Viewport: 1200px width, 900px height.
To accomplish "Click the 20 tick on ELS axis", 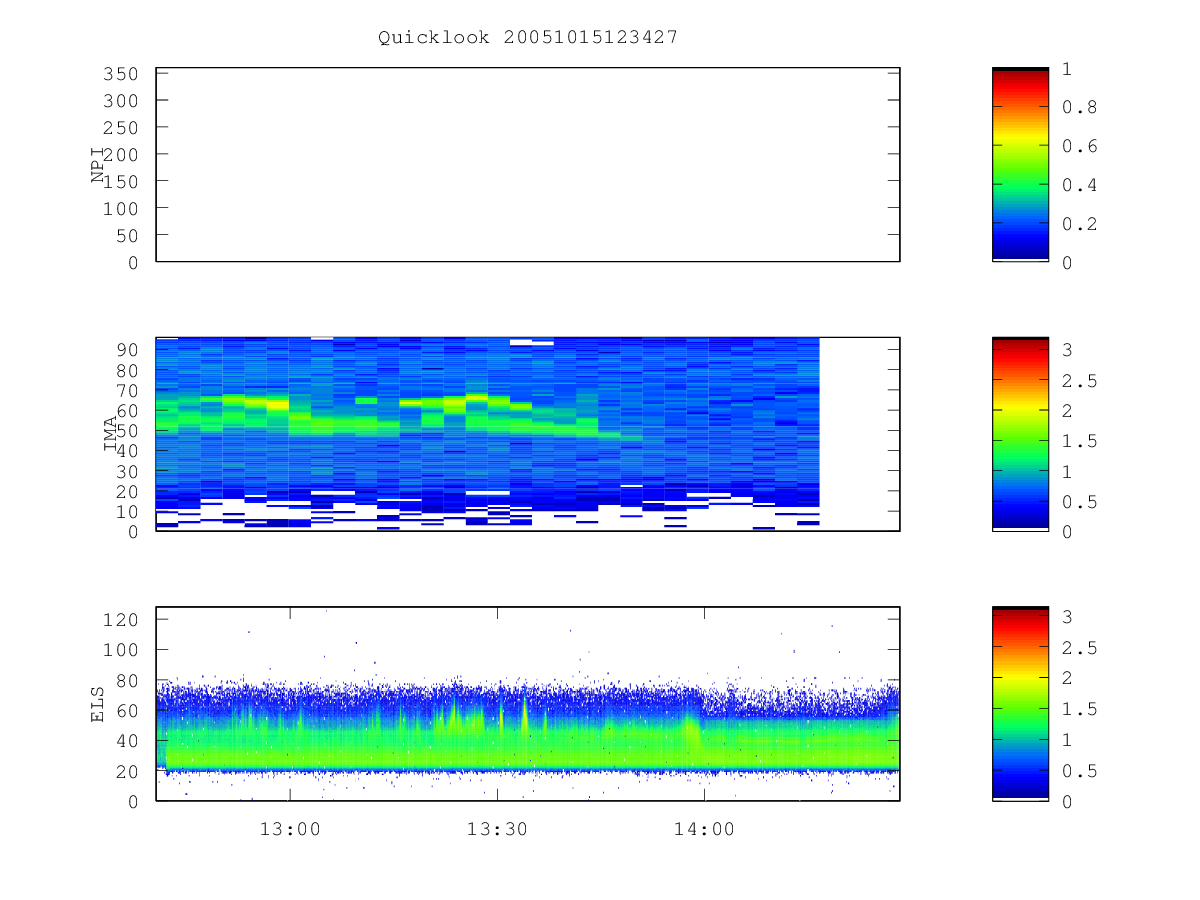I will [x=126, y=771].
